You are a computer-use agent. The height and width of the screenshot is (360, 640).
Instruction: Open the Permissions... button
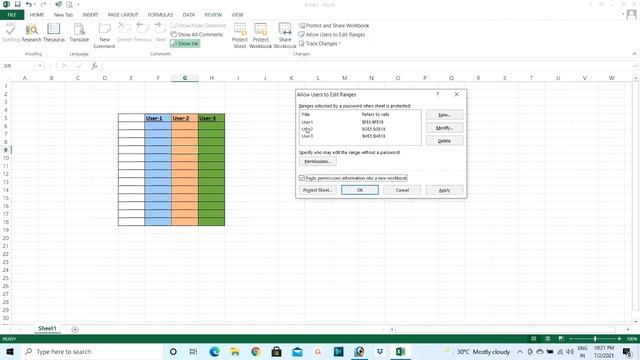pos(318,162)
